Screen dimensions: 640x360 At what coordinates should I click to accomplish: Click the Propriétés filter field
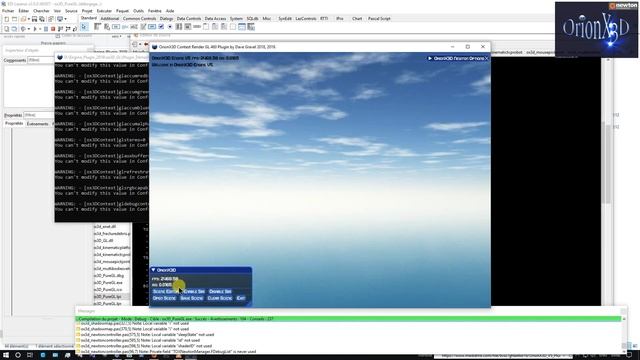tap(39, 115)
